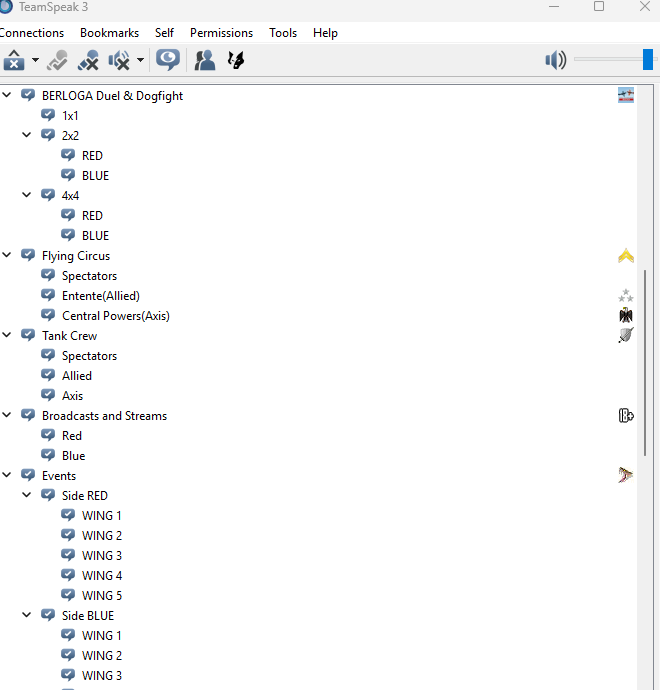Click the bubble icon beside Side BLUE

(48, 615)
